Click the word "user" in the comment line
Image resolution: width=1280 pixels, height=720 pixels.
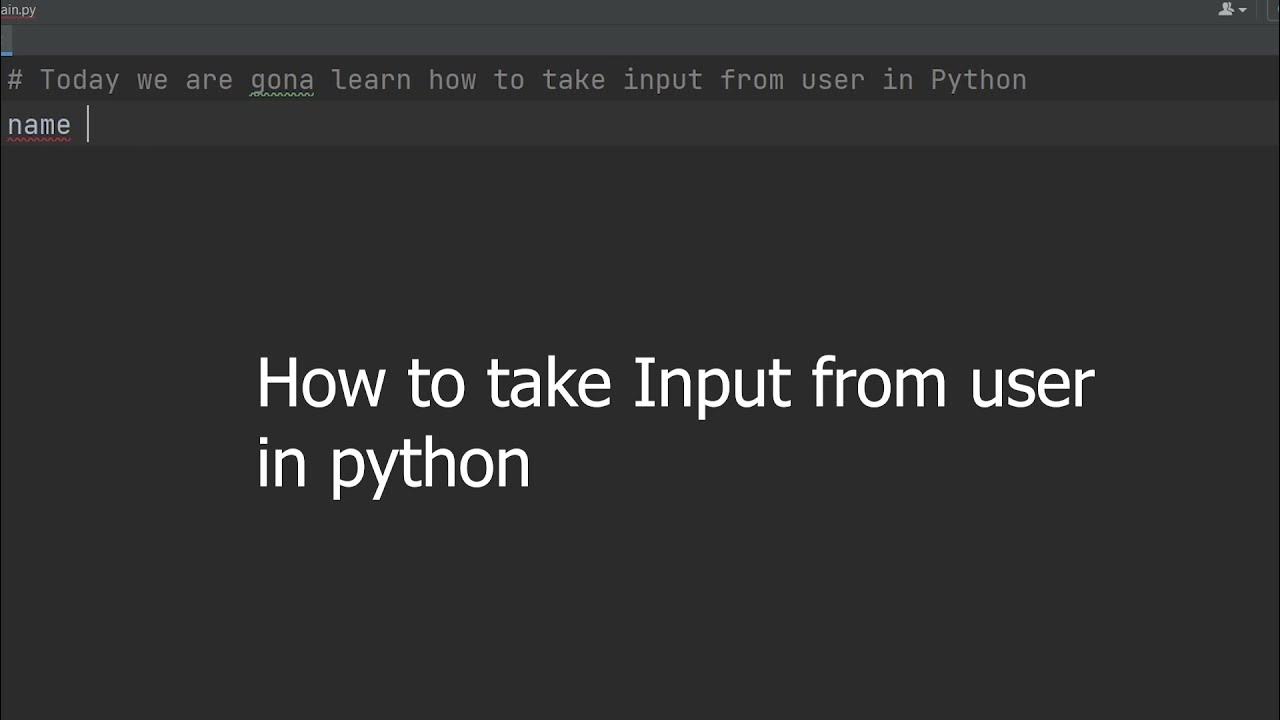pyautogui.click(x=833, y=80)
